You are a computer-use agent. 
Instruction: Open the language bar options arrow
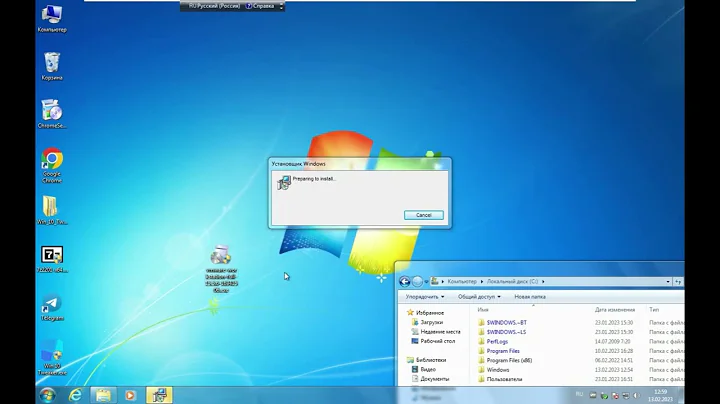click(281, 6)
